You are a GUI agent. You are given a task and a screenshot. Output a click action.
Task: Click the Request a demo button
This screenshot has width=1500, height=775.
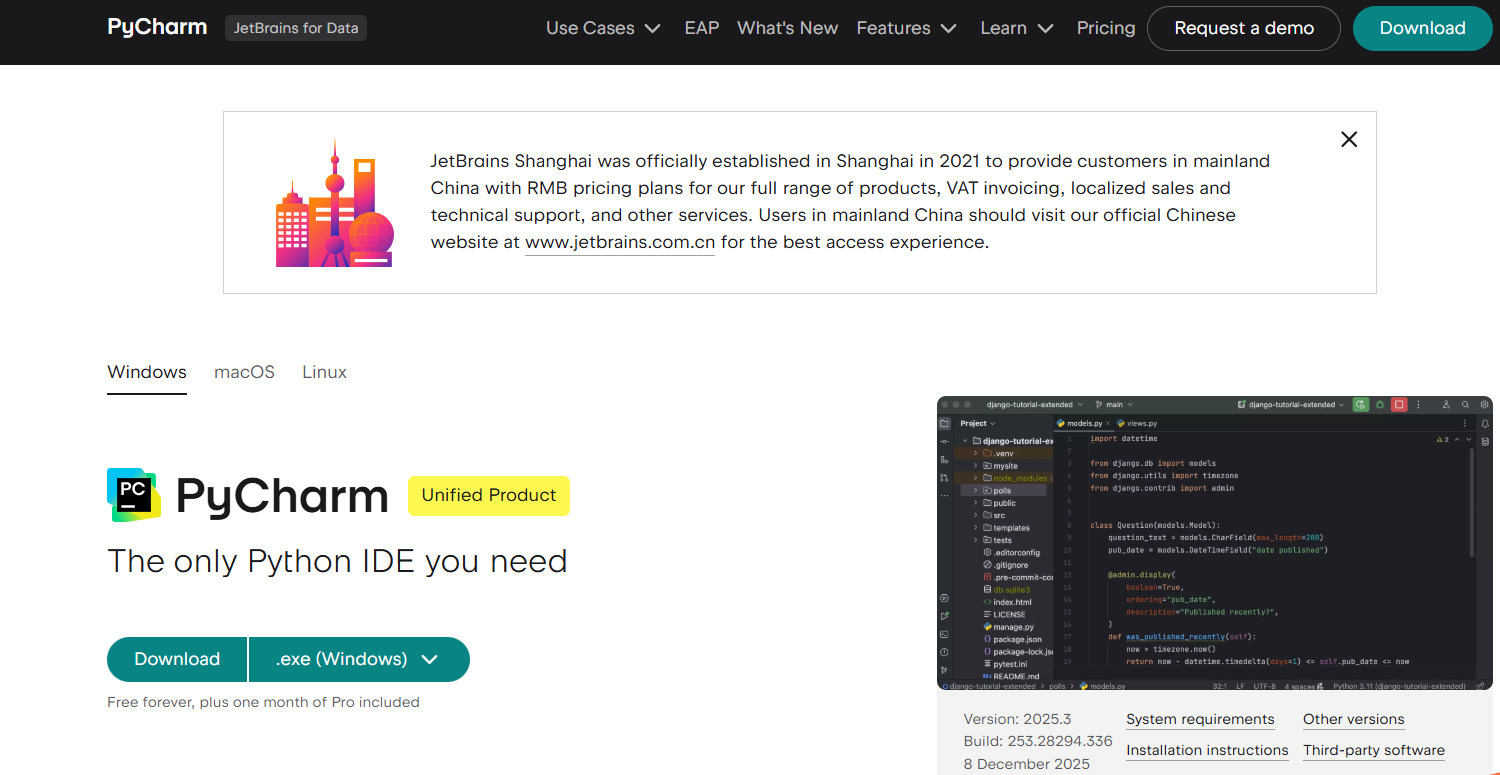point(1244,28)
